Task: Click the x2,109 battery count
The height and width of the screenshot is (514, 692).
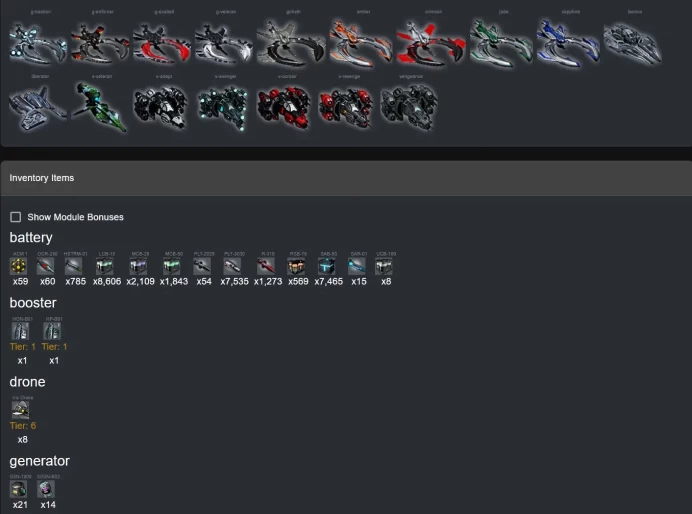Action: (x=140, y=281)
